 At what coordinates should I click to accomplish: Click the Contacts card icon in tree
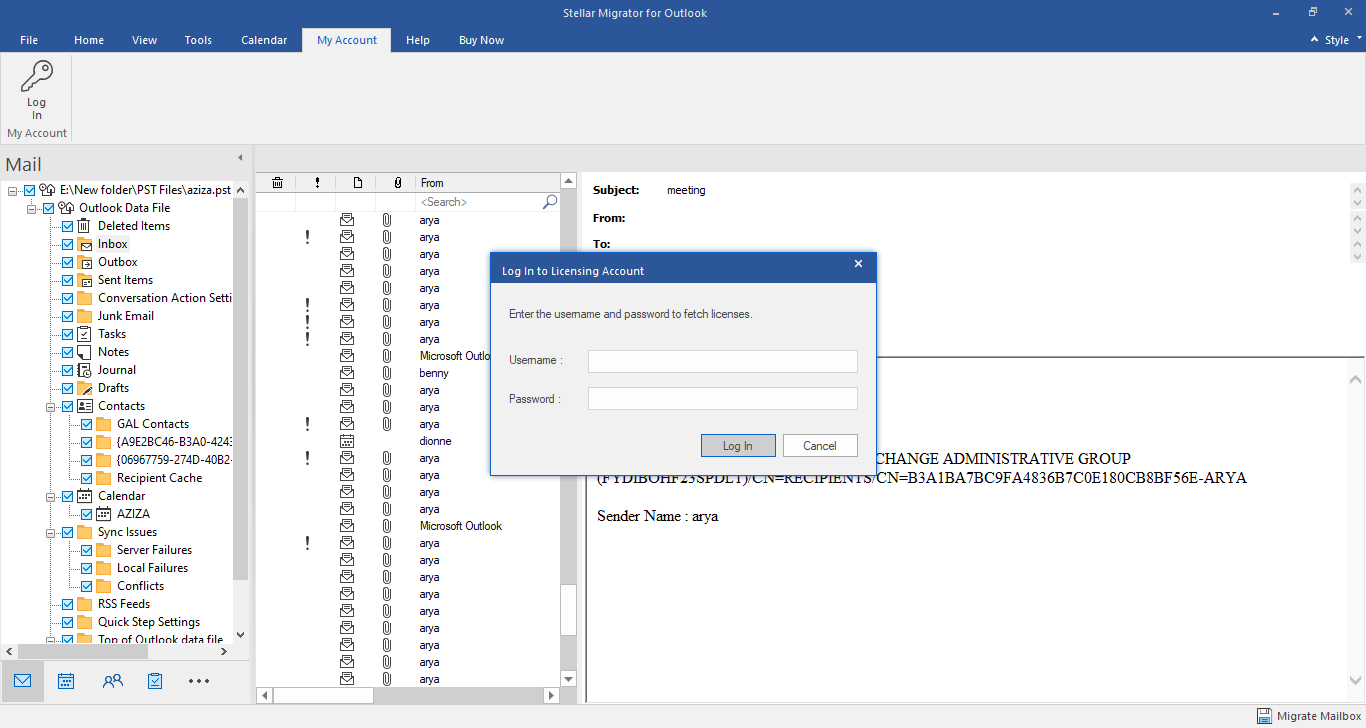click(85, 406)
